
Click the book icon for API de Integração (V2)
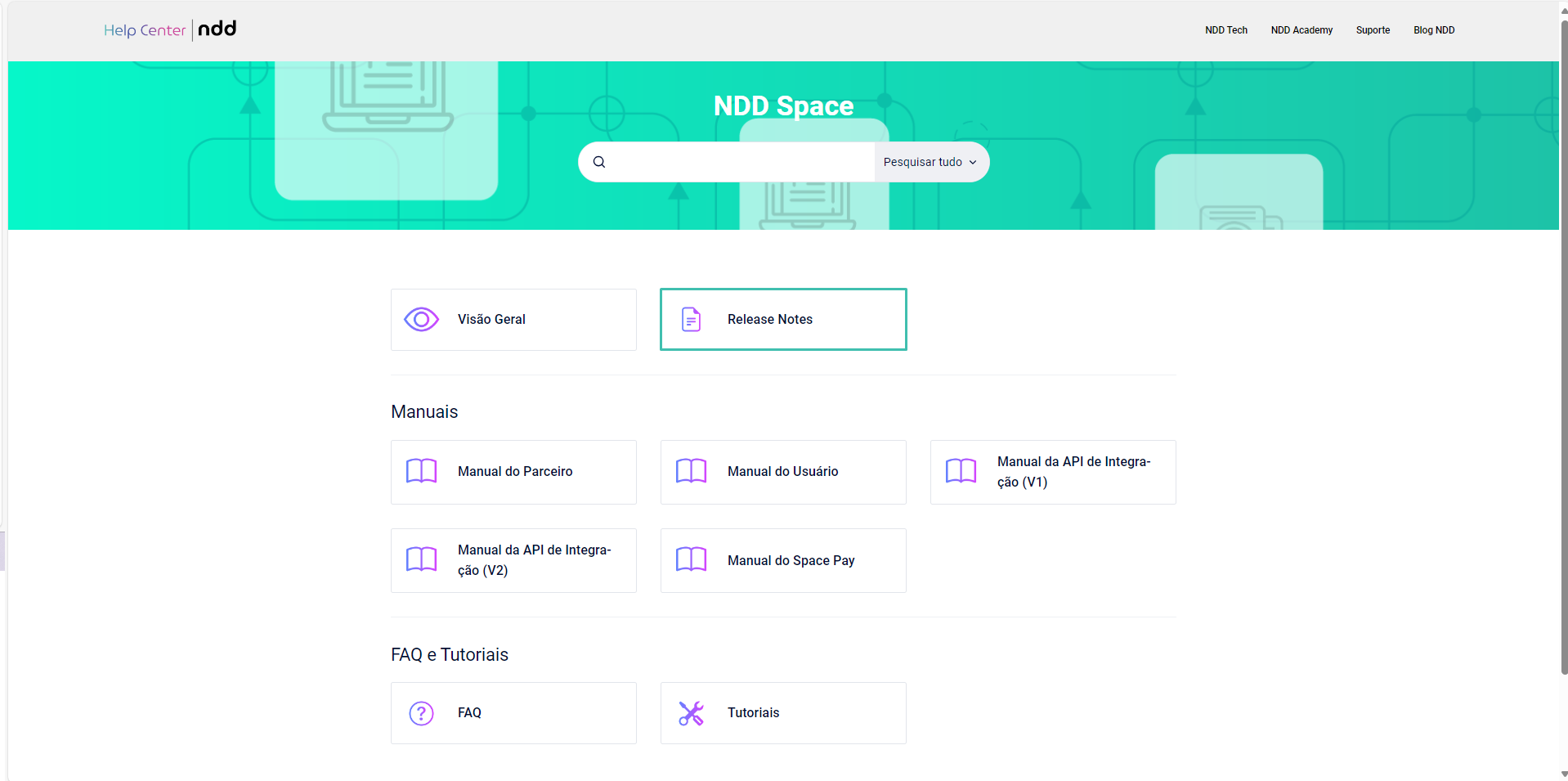coord(422,559)
